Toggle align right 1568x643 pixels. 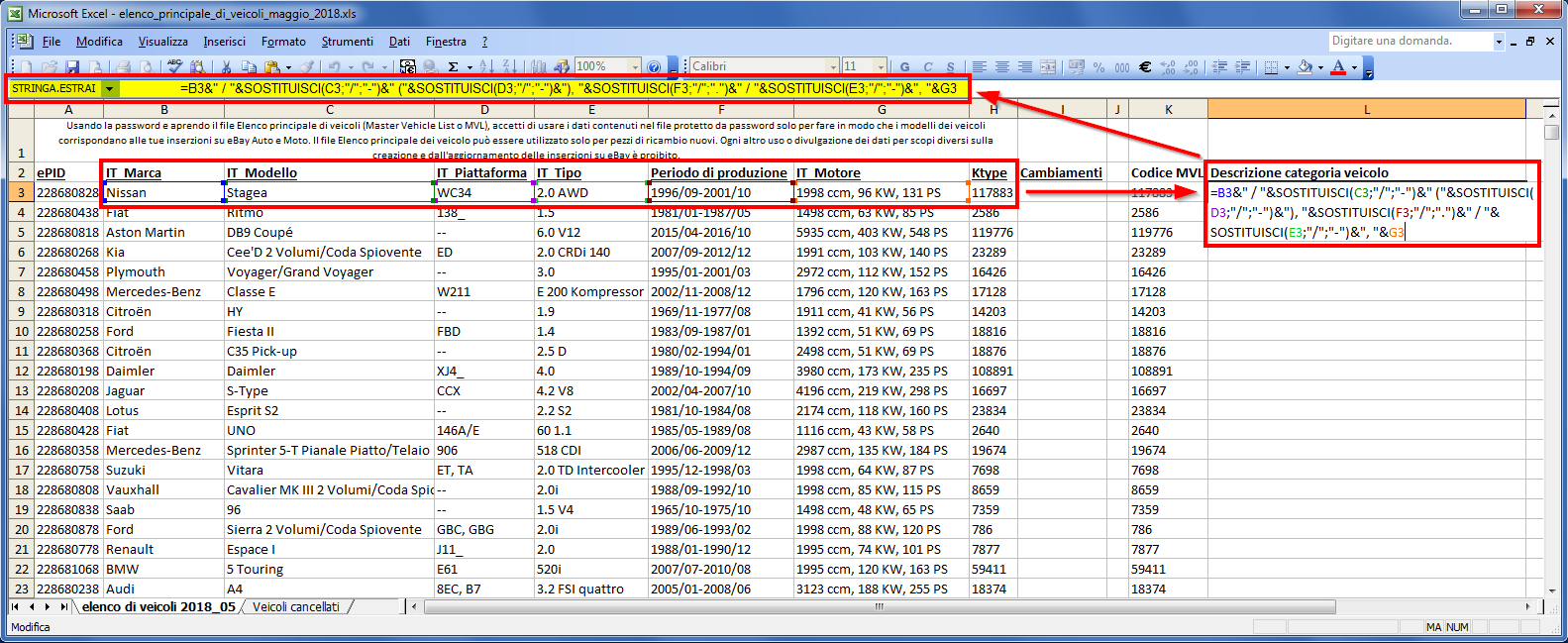click(1025, 66)
